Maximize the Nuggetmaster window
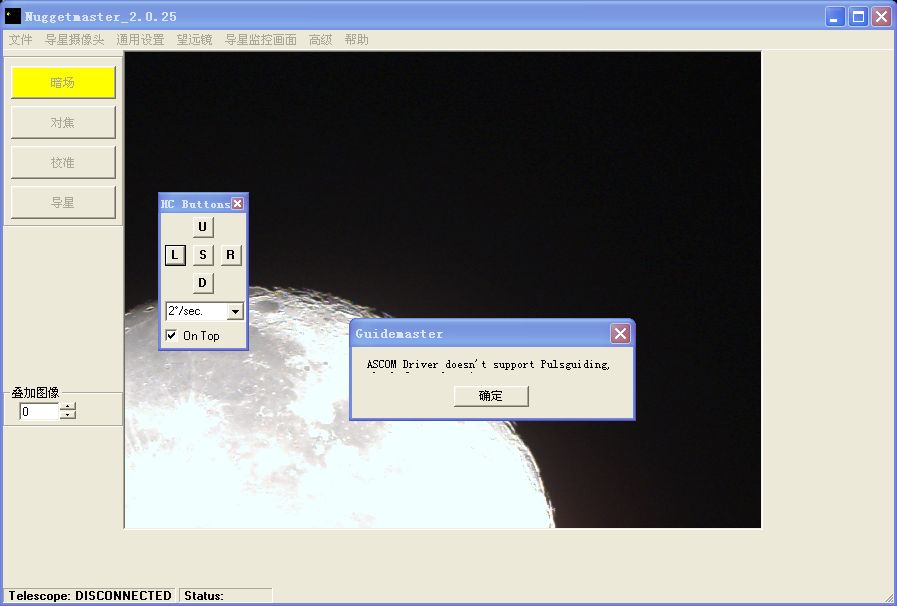The height and width of the screenshot is (606, 897). coord(859,17)
